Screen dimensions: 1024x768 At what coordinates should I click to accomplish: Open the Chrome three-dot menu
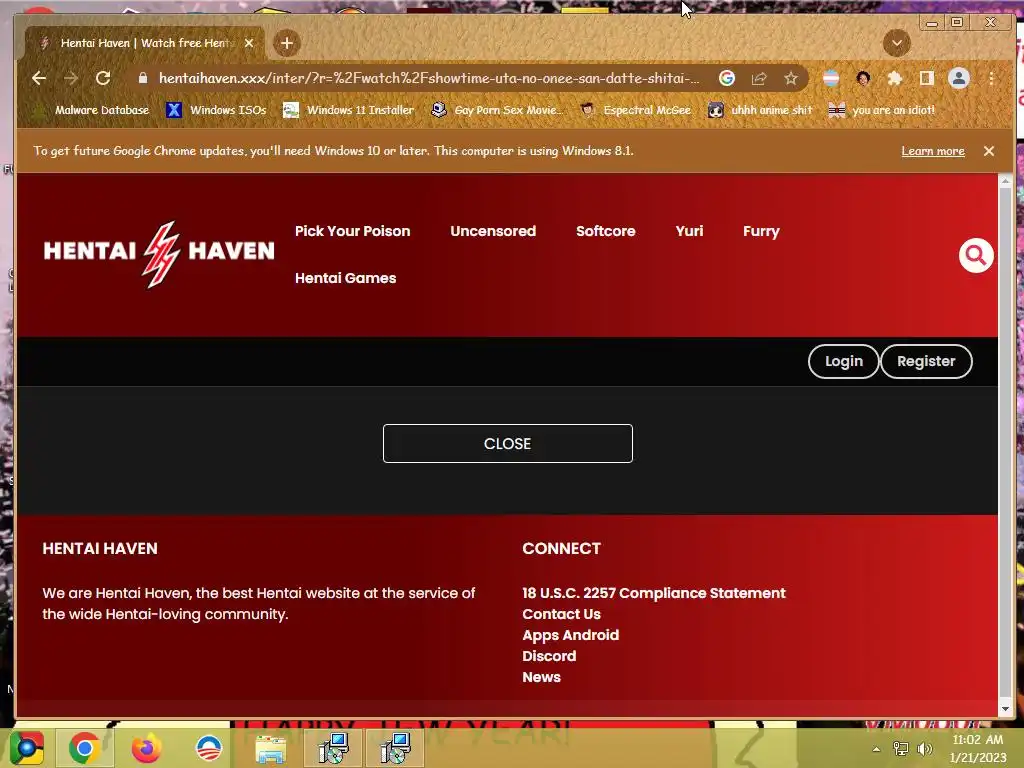tap(991, 78)
